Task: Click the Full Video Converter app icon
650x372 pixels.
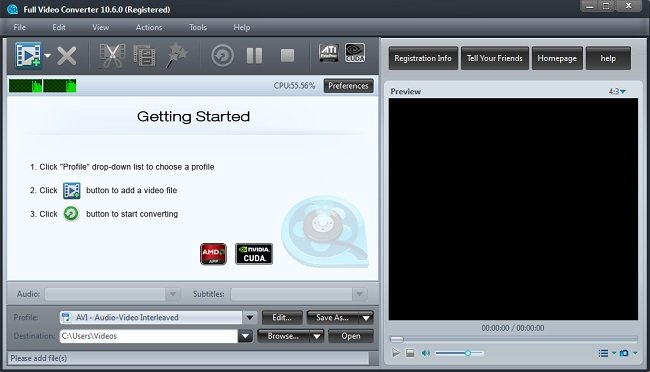Action: 12,9
